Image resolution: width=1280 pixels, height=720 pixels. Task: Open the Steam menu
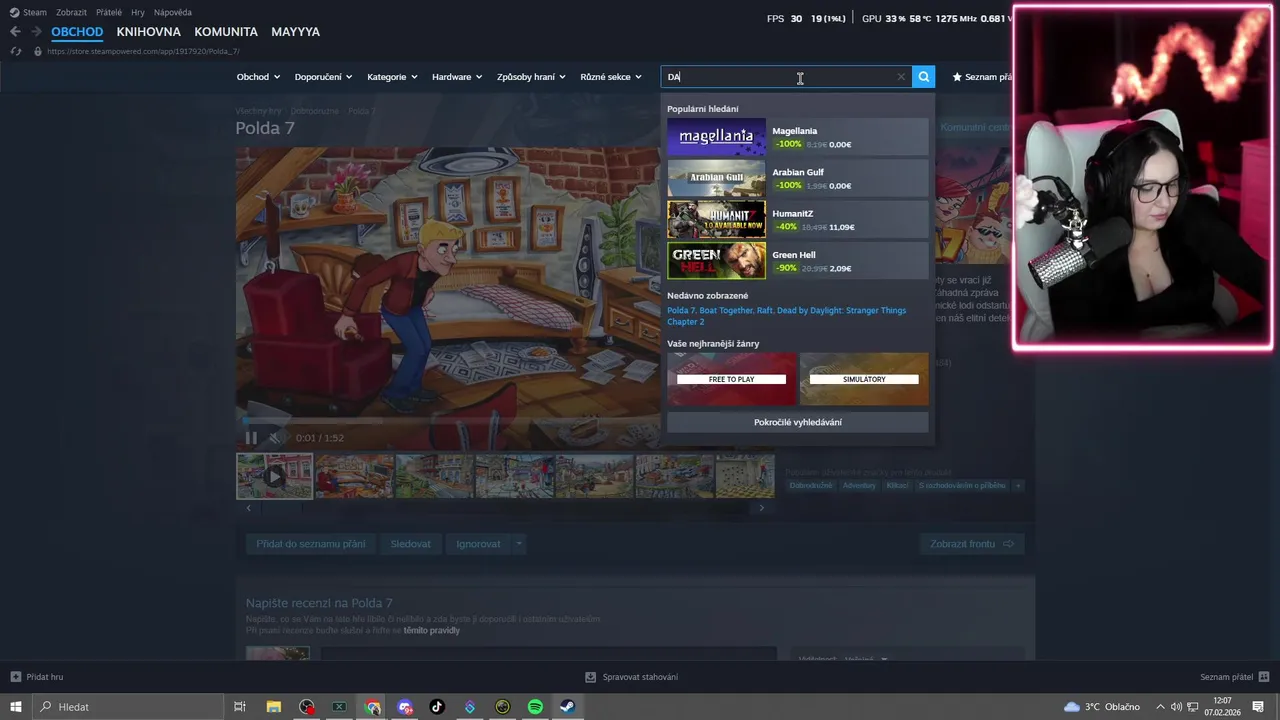(28, 12)
